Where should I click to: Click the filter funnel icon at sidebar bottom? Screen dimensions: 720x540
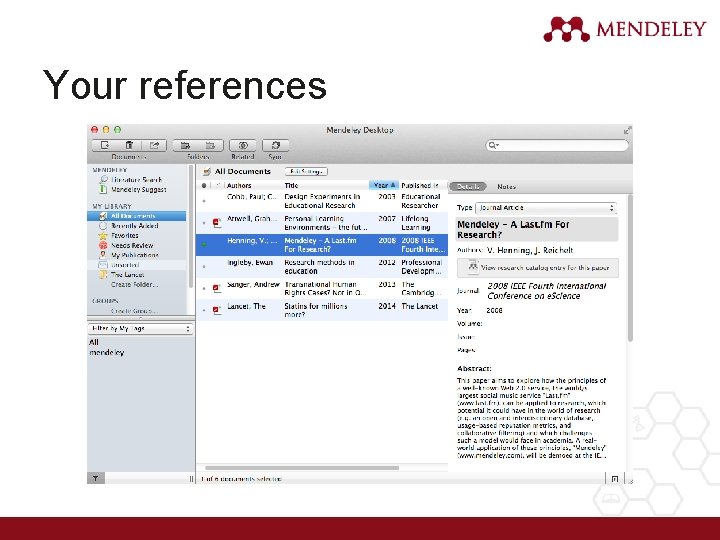click(96, 478)
